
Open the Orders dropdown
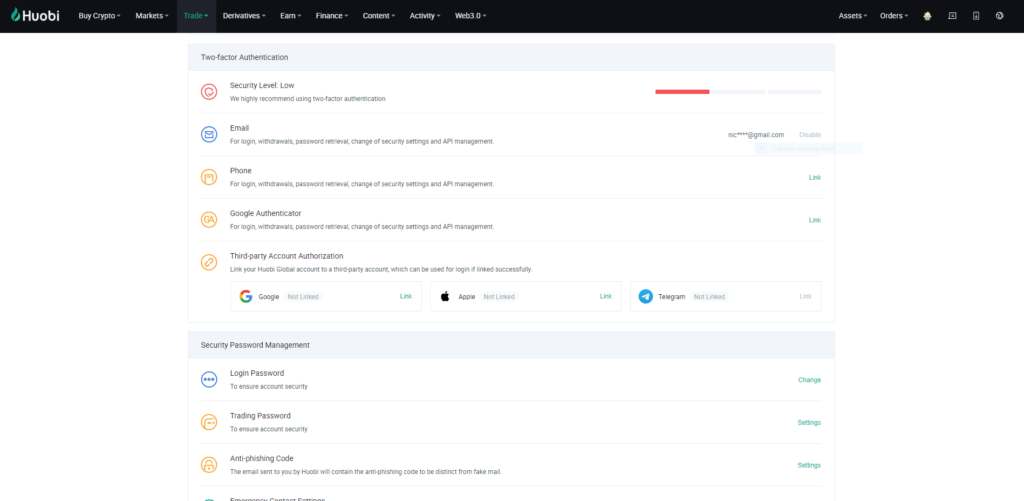[x=893, y=16]
